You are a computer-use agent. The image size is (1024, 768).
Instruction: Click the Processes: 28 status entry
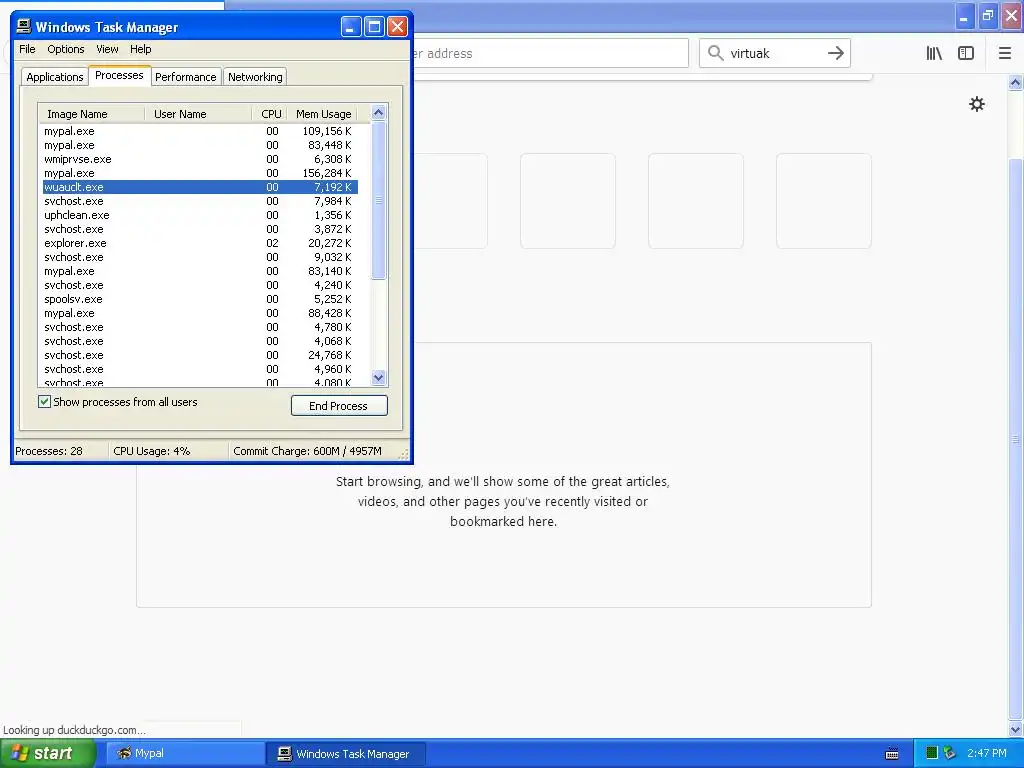[61, 451]
